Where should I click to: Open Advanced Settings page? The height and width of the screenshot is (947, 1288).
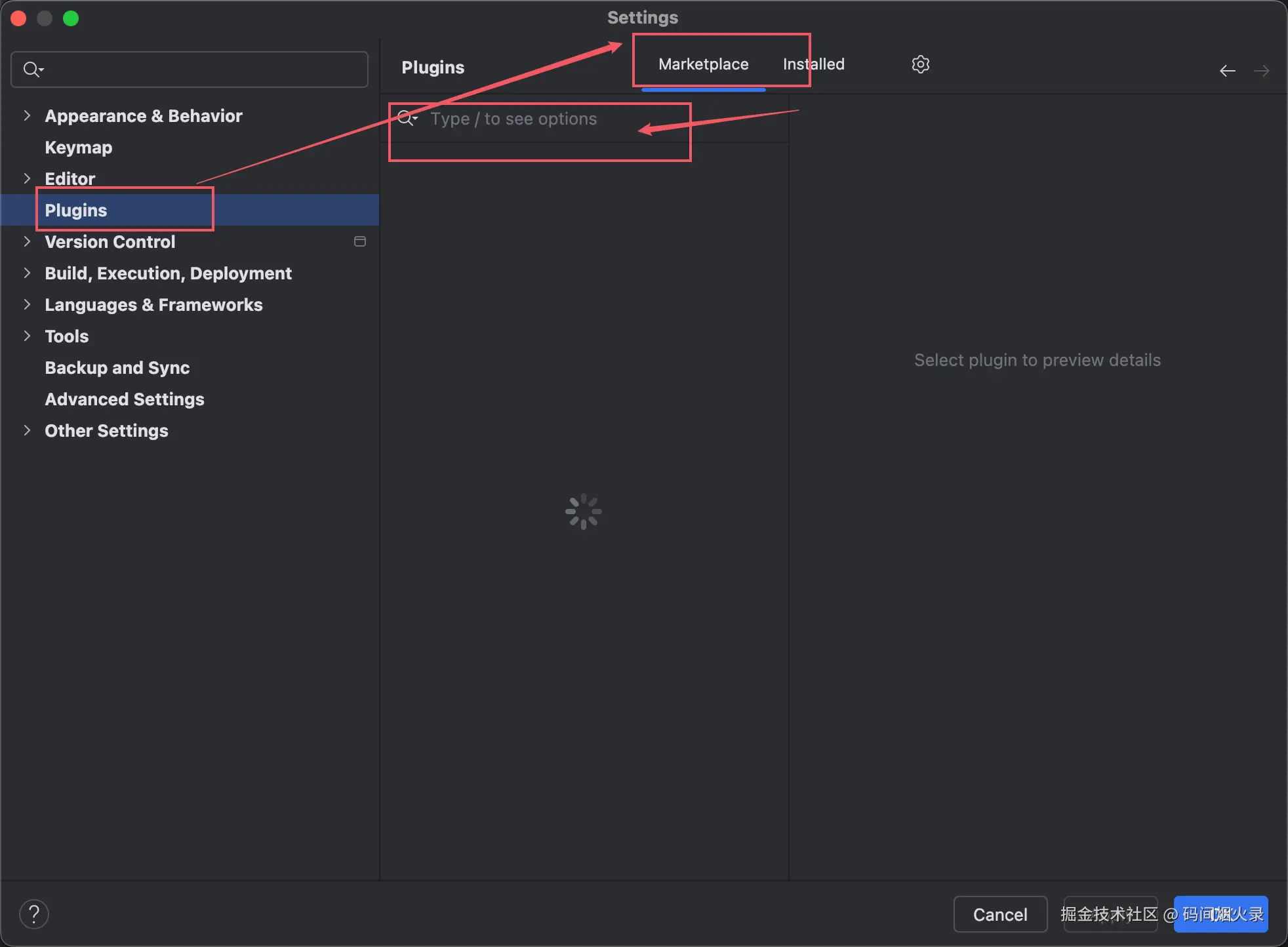click(125, 399)
